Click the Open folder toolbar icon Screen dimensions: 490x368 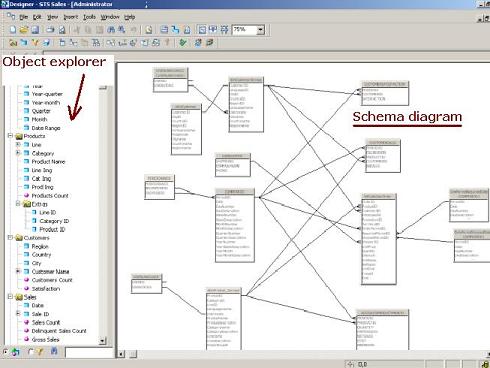point(24,30)
